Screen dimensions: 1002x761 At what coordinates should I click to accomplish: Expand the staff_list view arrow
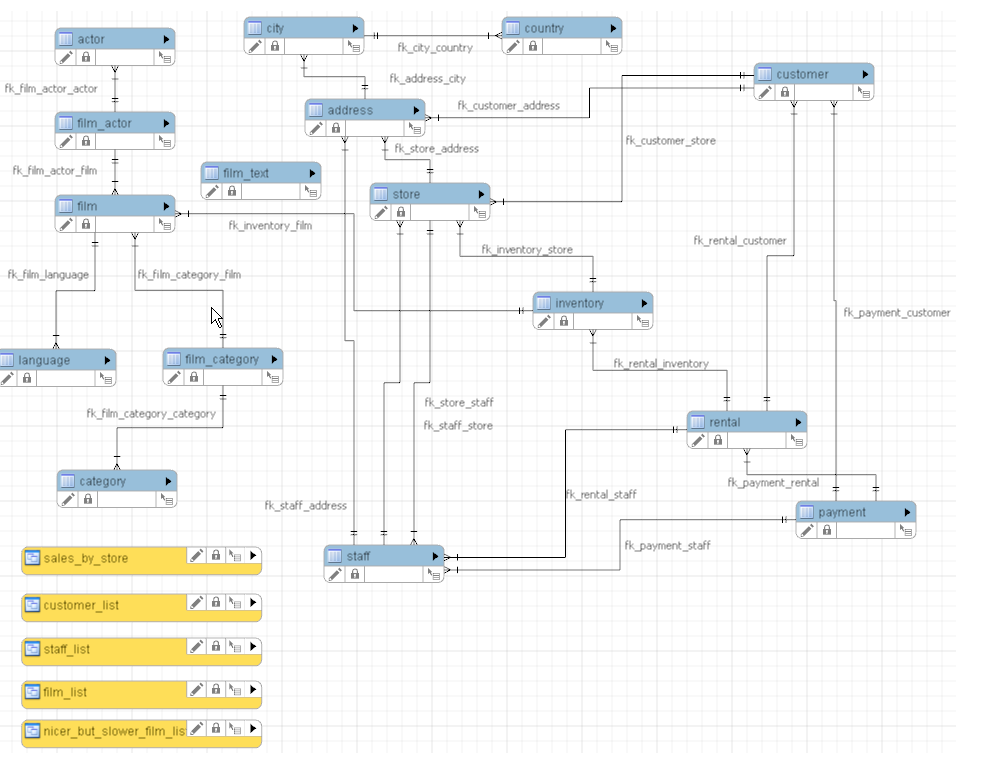(253, 648)
